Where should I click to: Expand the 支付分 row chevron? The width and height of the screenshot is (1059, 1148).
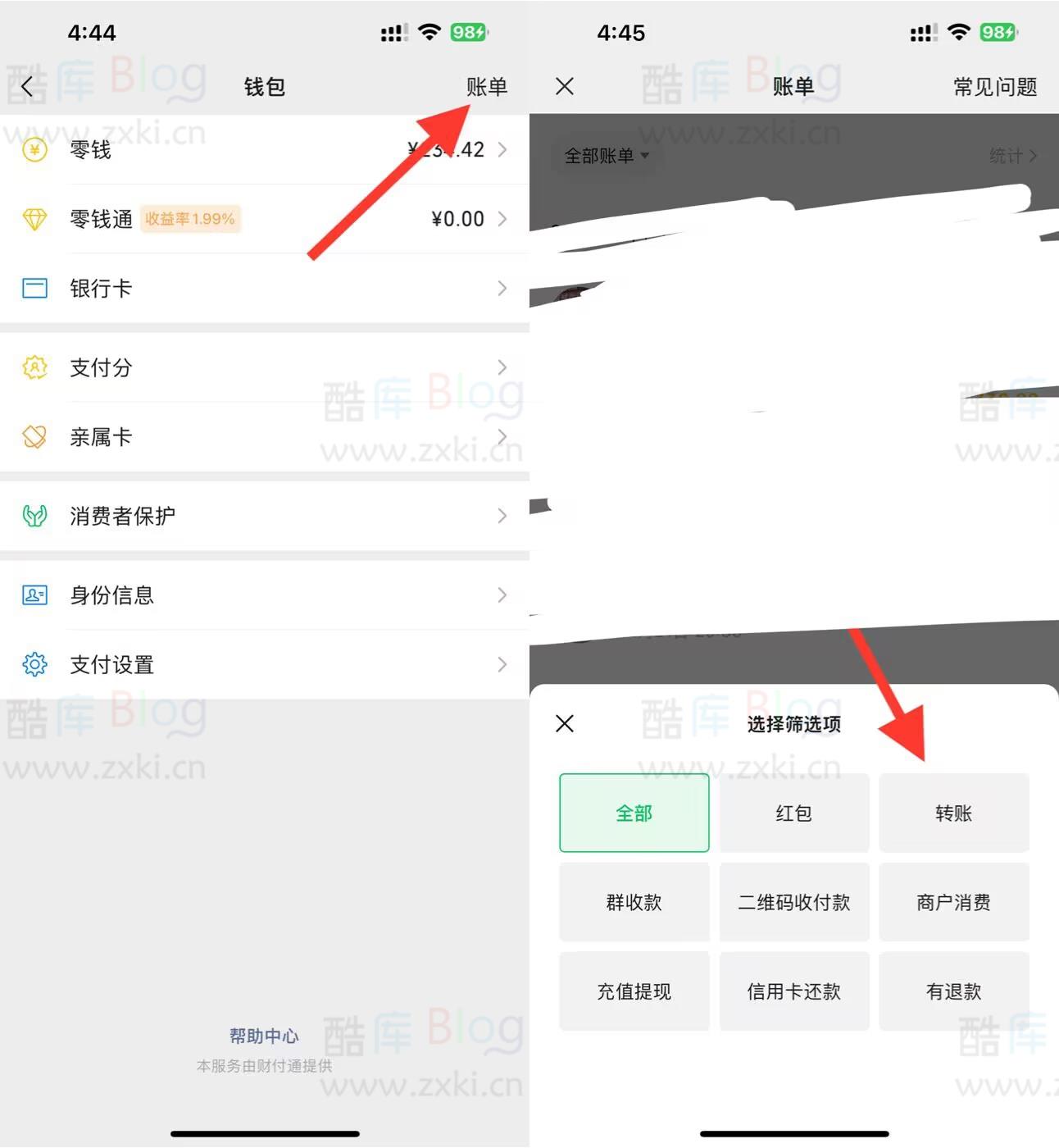[x=502, y=368]
